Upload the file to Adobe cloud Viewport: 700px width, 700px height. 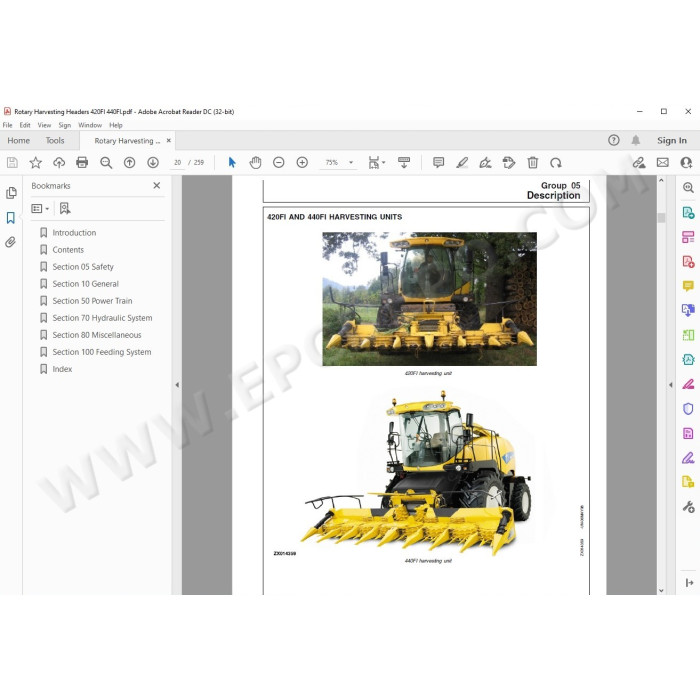pyautogui.click(x=59, y=162)
